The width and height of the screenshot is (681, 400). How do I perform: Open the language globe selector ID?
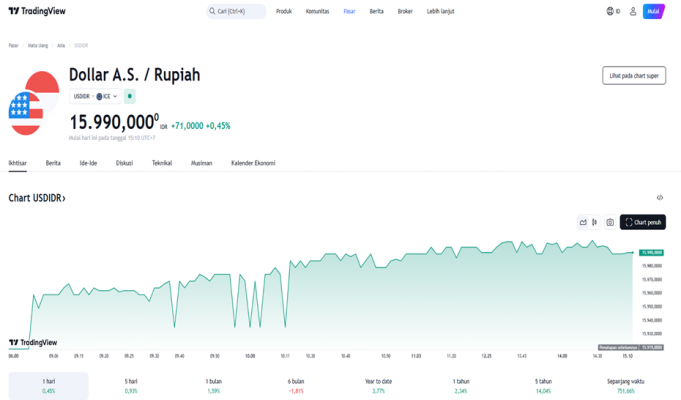pyautogui.click(x=613, y=12)
